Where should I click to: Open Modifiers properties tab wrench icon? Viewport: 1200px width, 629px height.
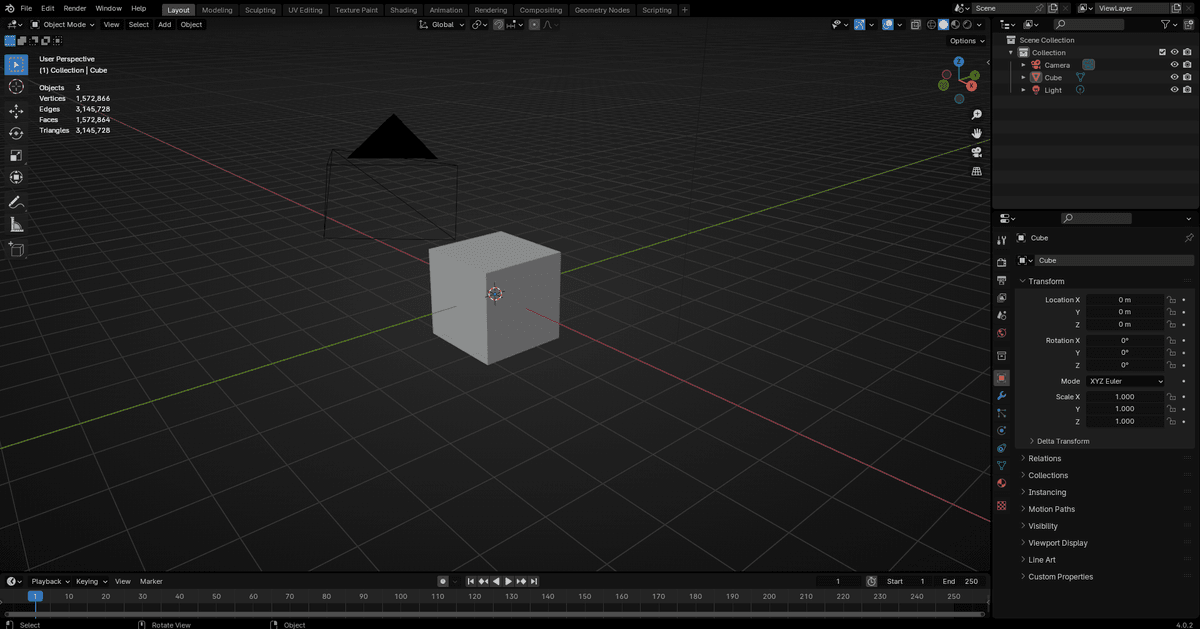[x=1001, y=396]
